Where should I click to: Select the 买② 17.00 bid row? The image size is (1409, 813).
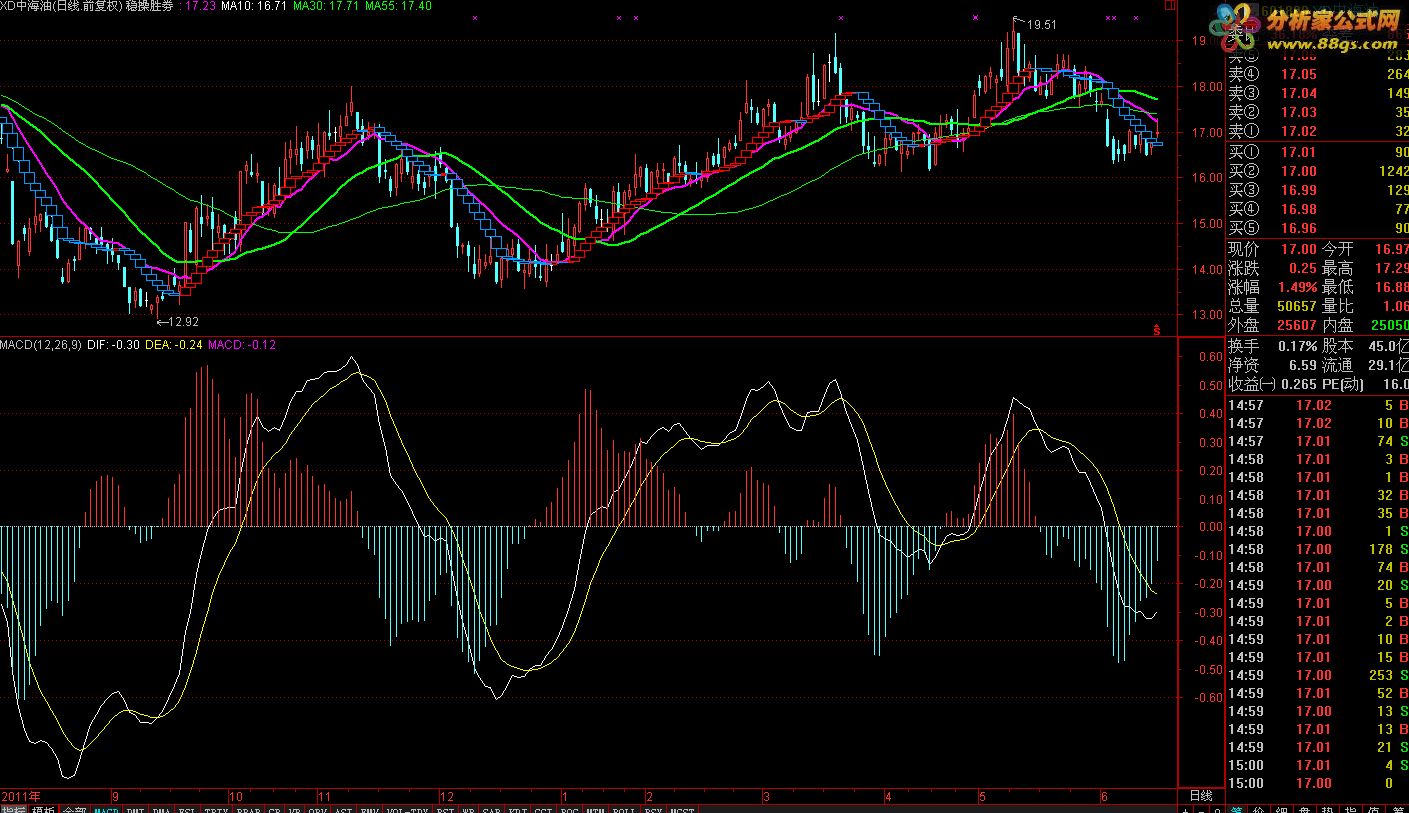pyautogui.click(x=1318, y=171)
